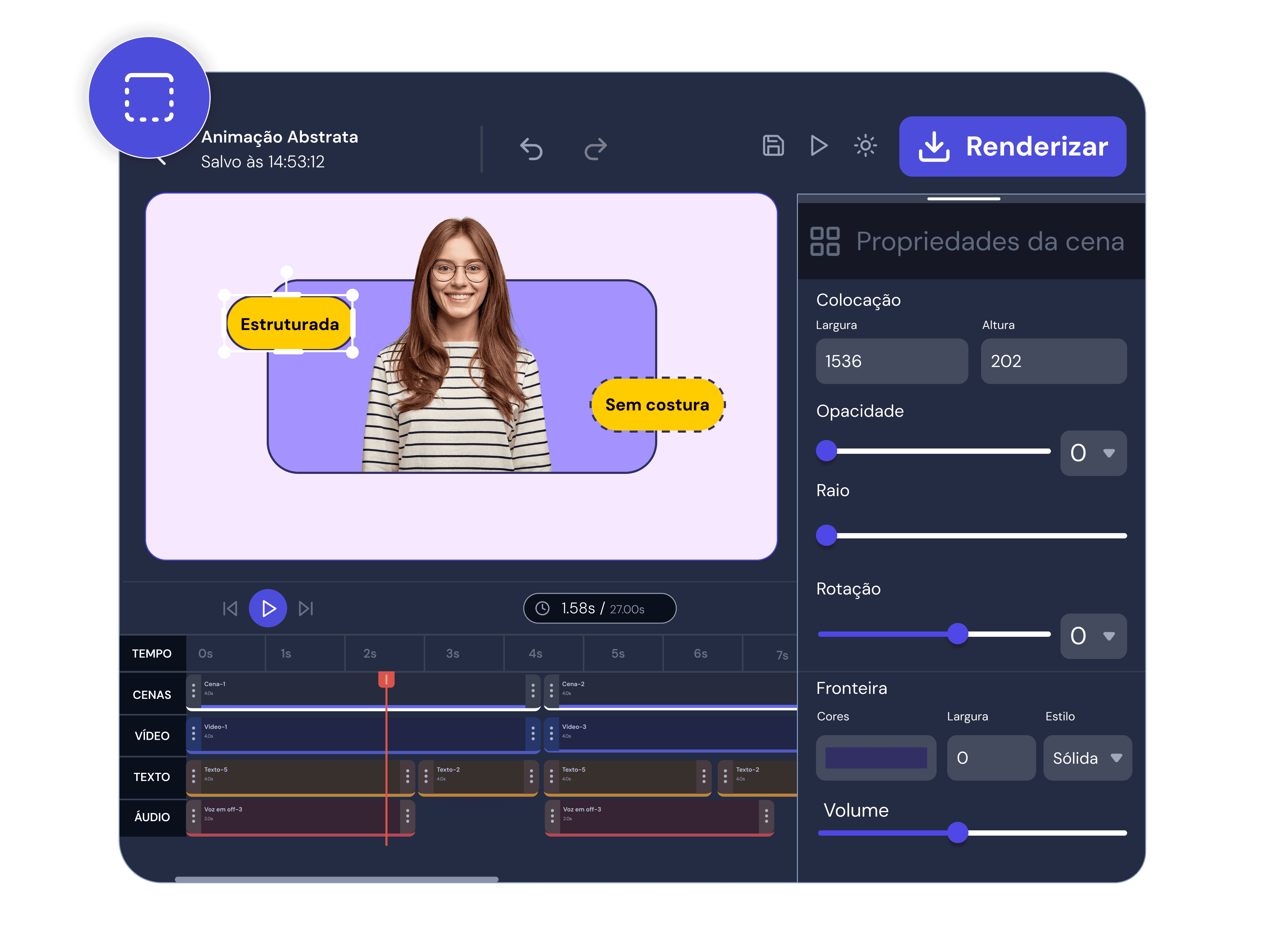Click the save floppy disk icon

tap(773, 145)
